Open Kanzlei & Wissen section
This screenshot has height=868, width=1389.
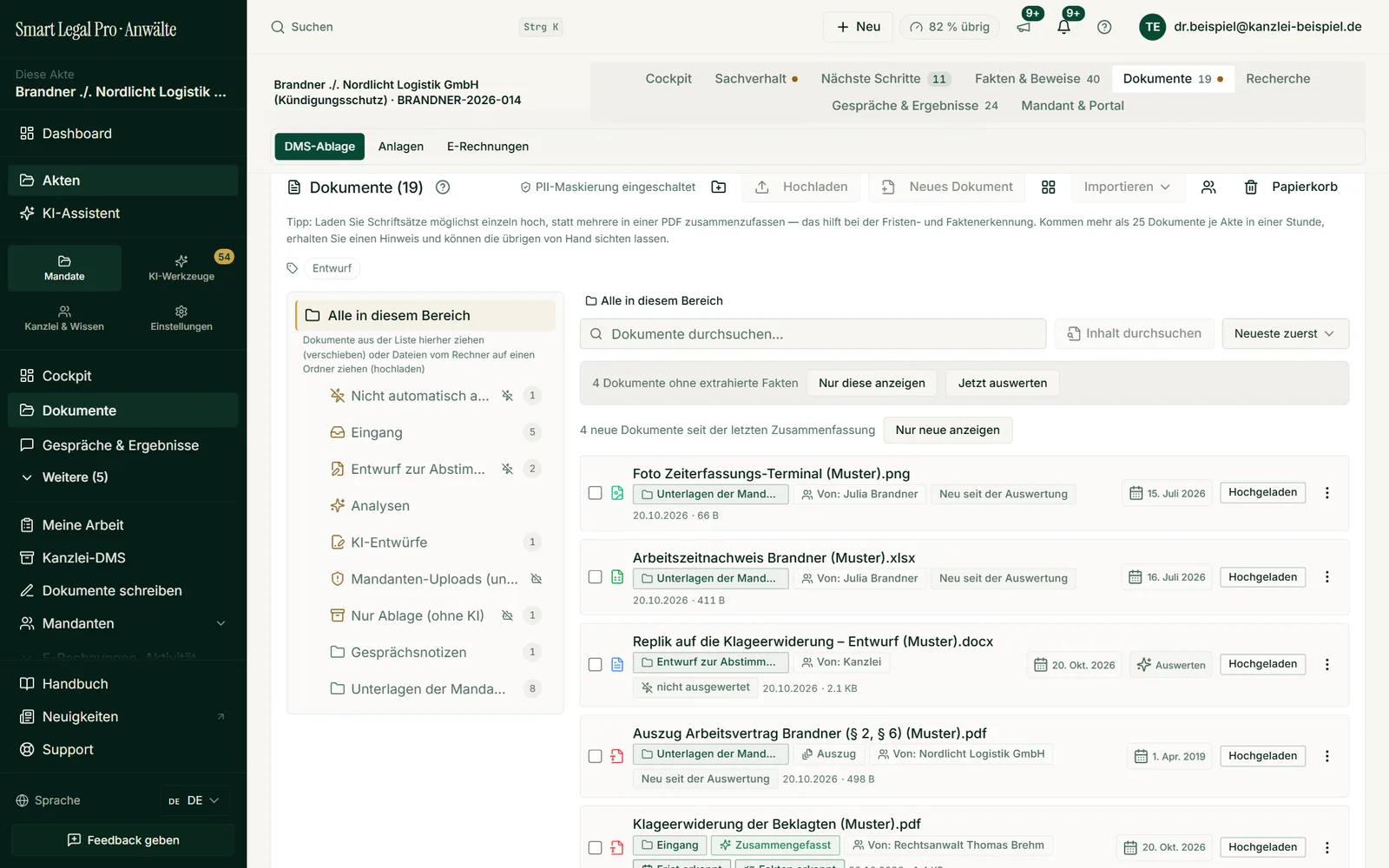[64, 318]
